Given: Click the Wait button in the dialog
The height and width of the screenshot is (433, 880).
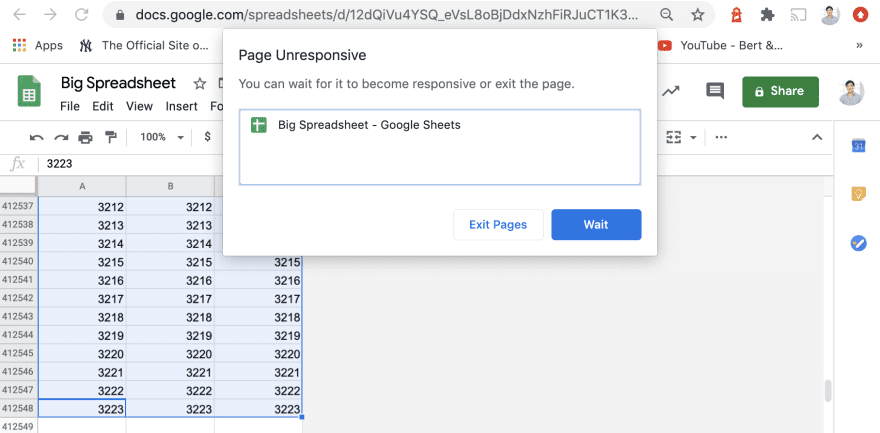Looking at the screenshot, I should pos(596,225).
